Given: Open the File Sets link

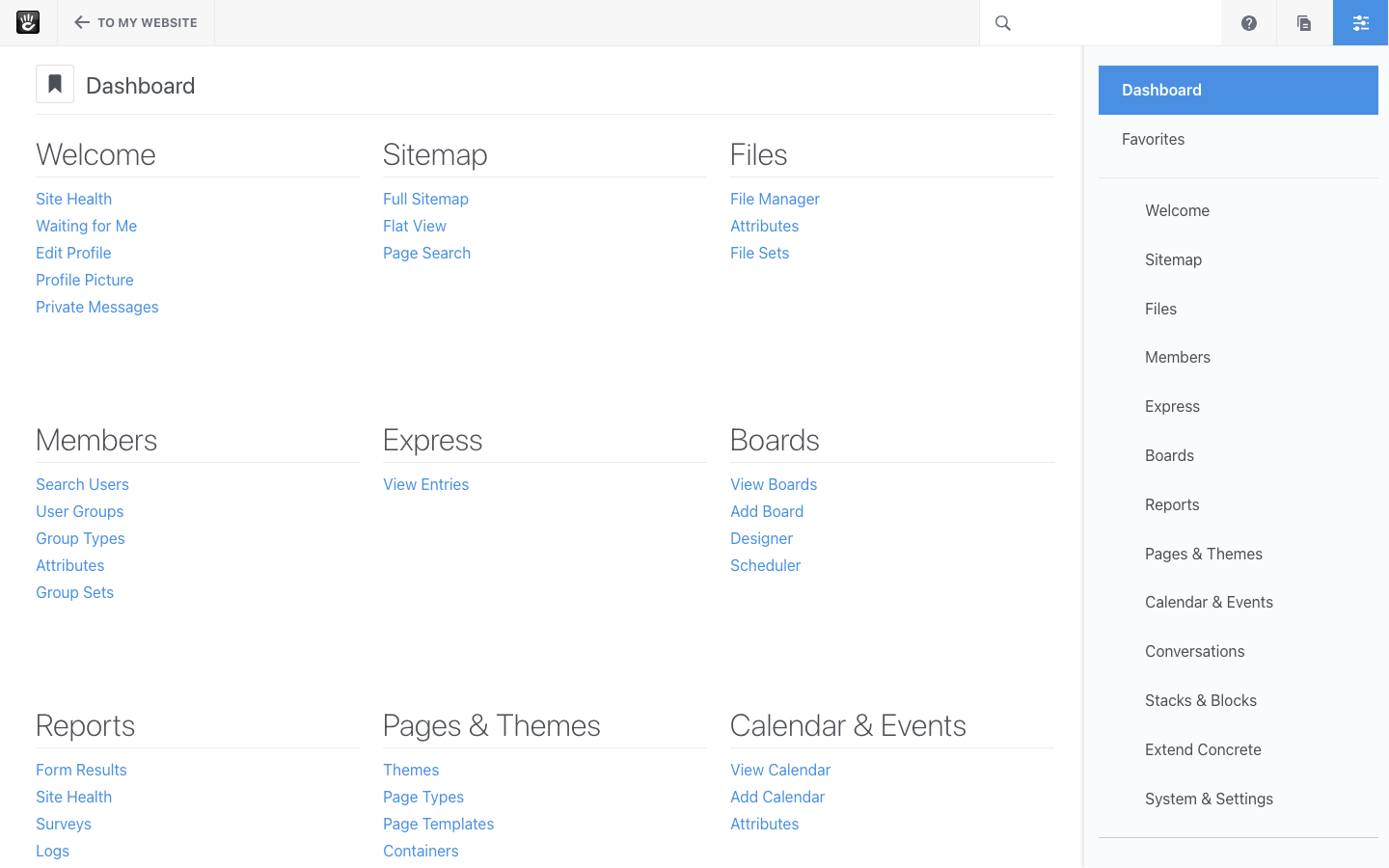Looking at the screenshot, I should pyautogui.click(x=759, y=253).
